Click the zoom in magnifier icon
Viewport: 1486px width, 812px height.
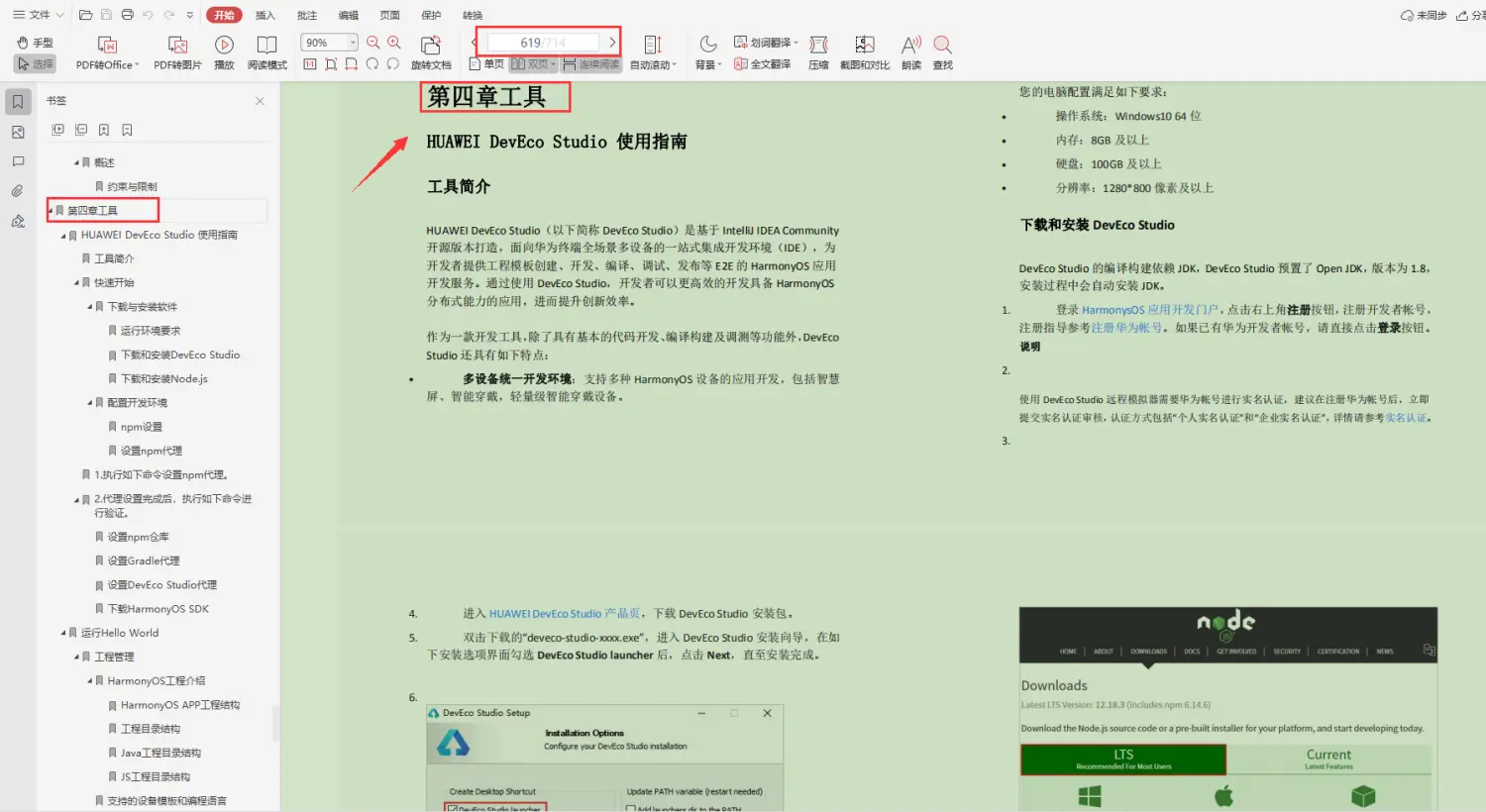point(394,43)
